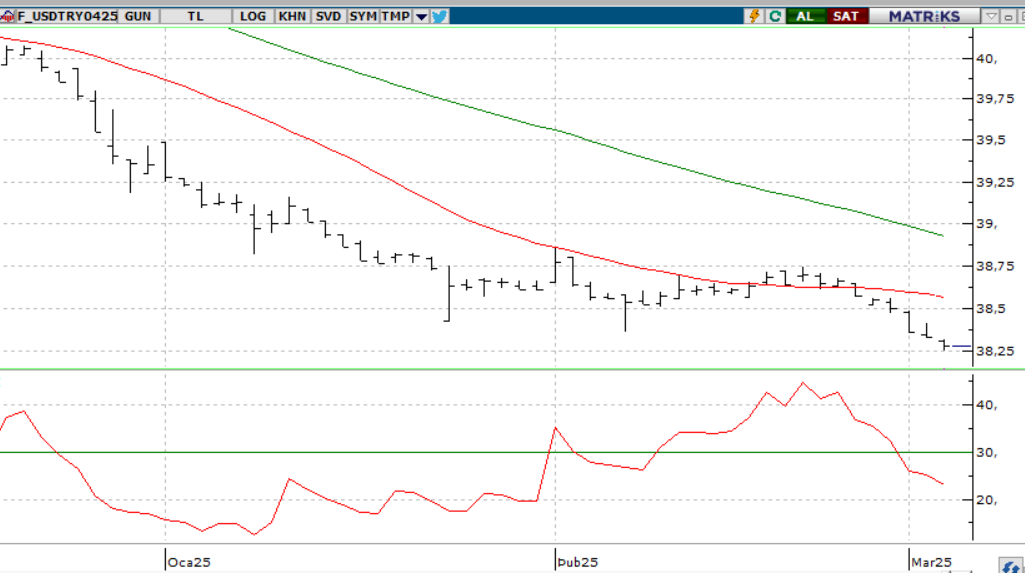1025x573 pixels.
Task: Click the 30, indicator level label
Action: [x=986, y=452]
